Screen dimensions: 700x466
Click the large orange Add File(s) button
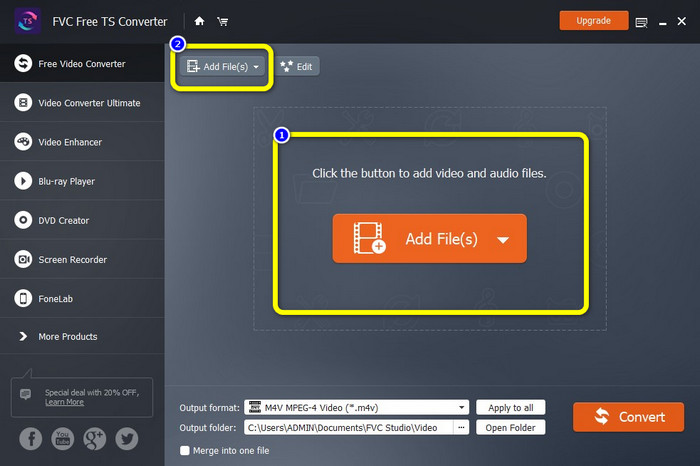point(429,238)
